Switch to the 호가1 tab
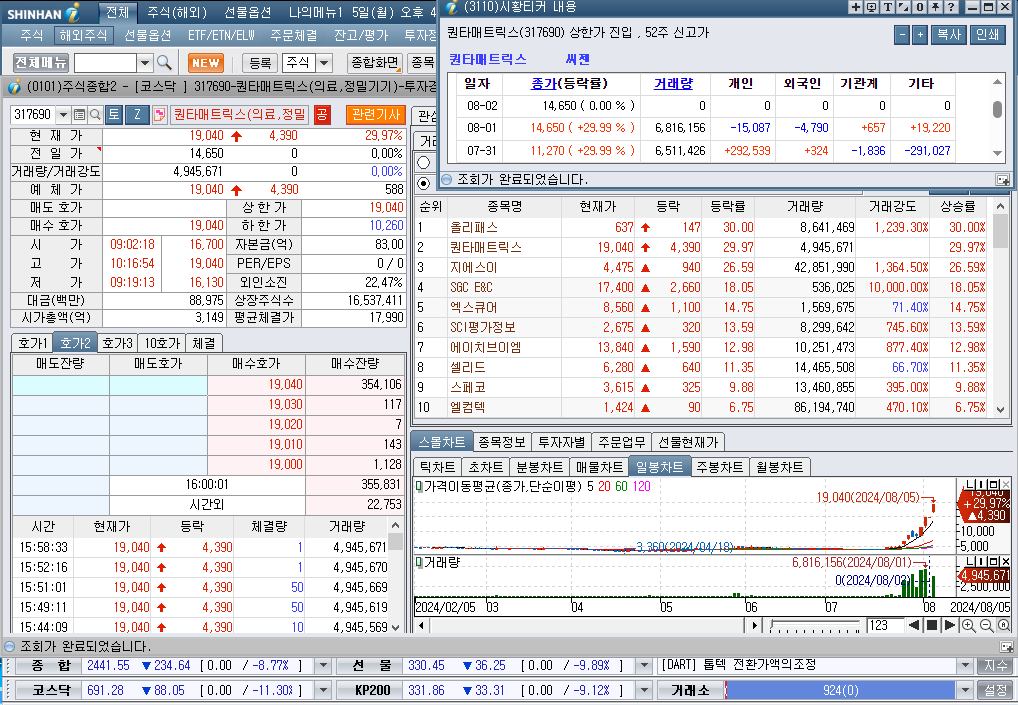 coord(32,343)
